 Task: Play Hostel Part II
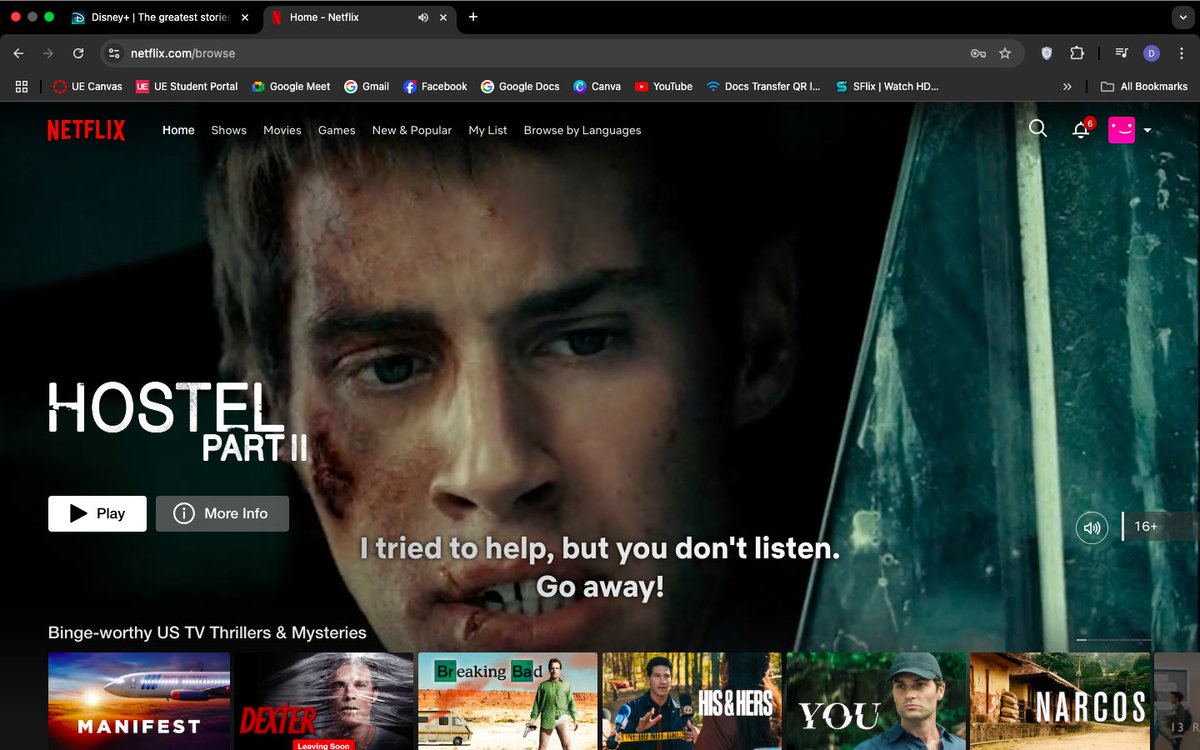coord(97,514)
